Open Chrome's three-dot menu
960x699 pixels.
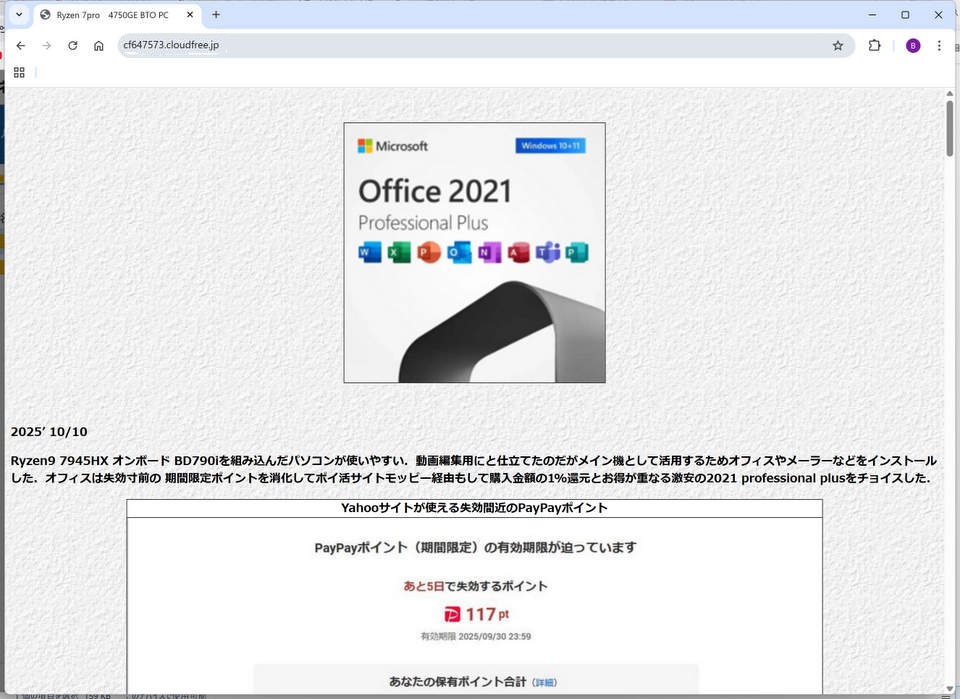pos(939,45)
